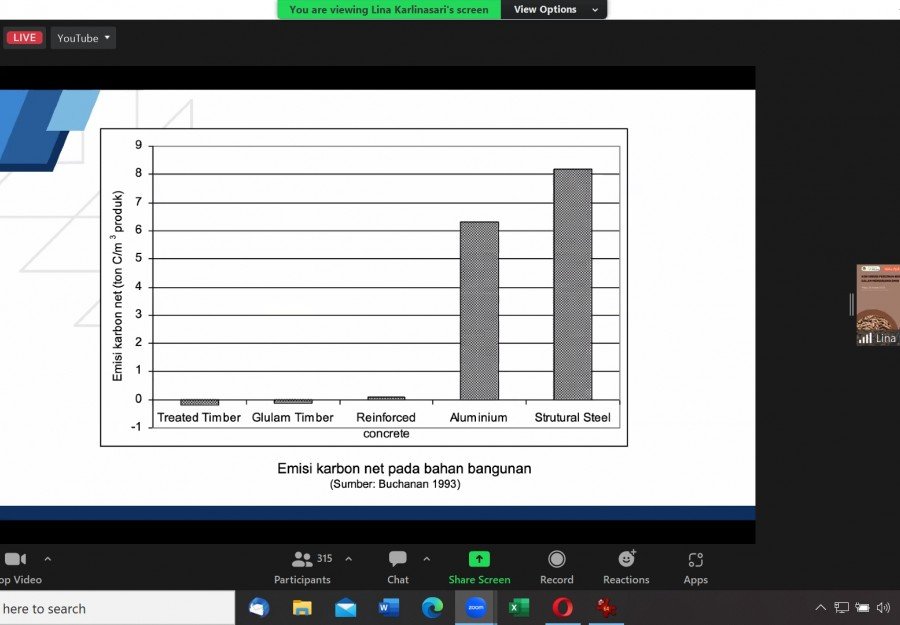The image size is (900, 625).
Task: Open Microsoft Word from the taskbar
Action: (x=389, y=607)
